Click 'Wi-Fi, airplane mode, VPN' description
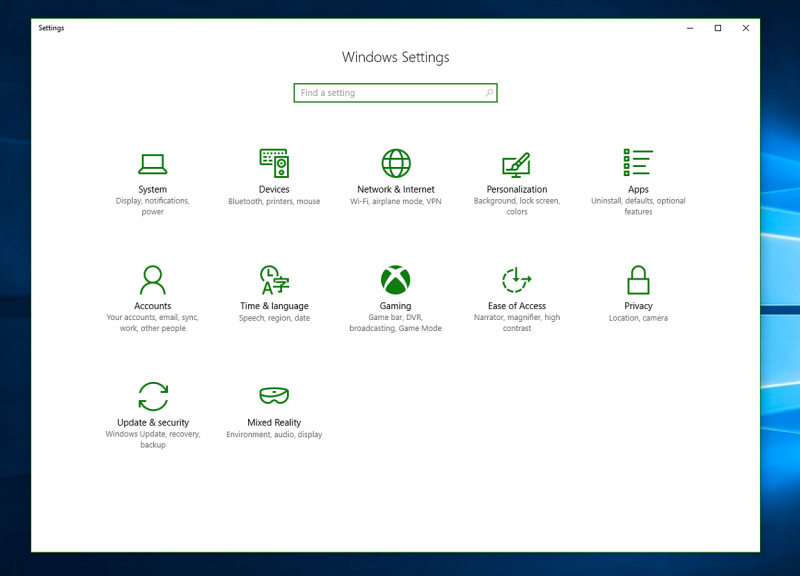800x576 pixels. coord(396,202)
